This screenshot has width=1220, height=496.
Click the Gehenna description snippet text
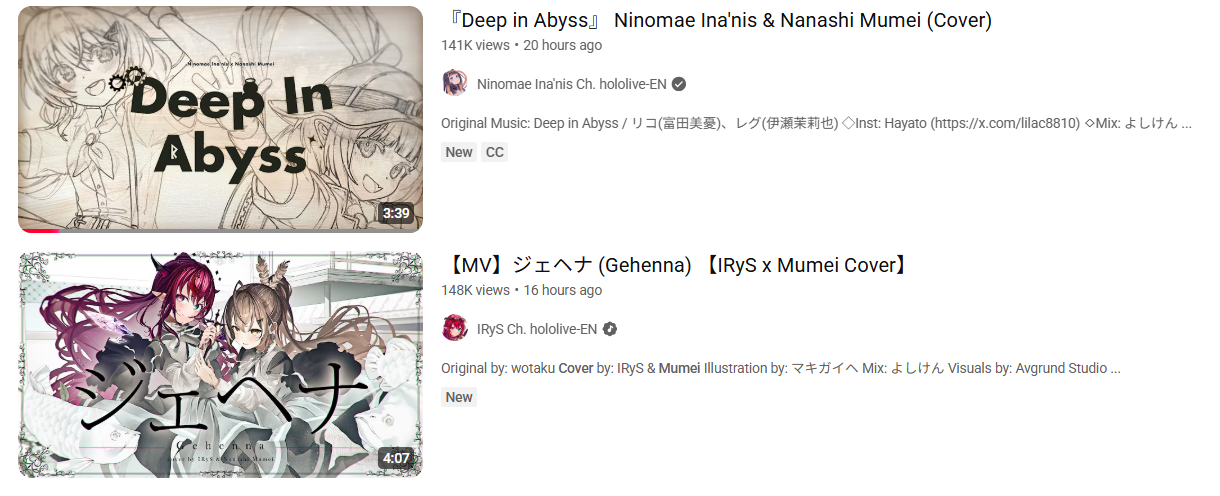tap(780, 368)
